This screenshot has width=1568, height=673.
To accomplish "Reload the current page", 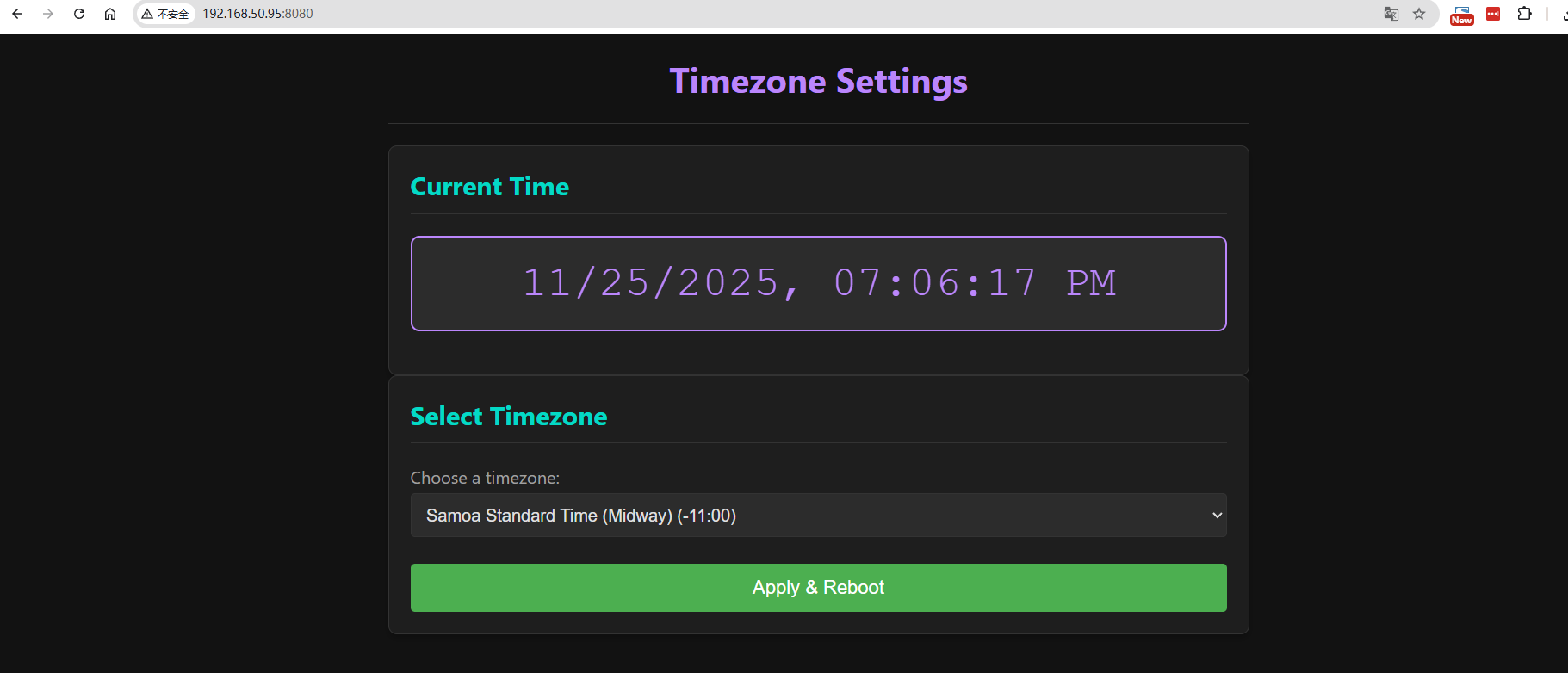I will 78,14.
